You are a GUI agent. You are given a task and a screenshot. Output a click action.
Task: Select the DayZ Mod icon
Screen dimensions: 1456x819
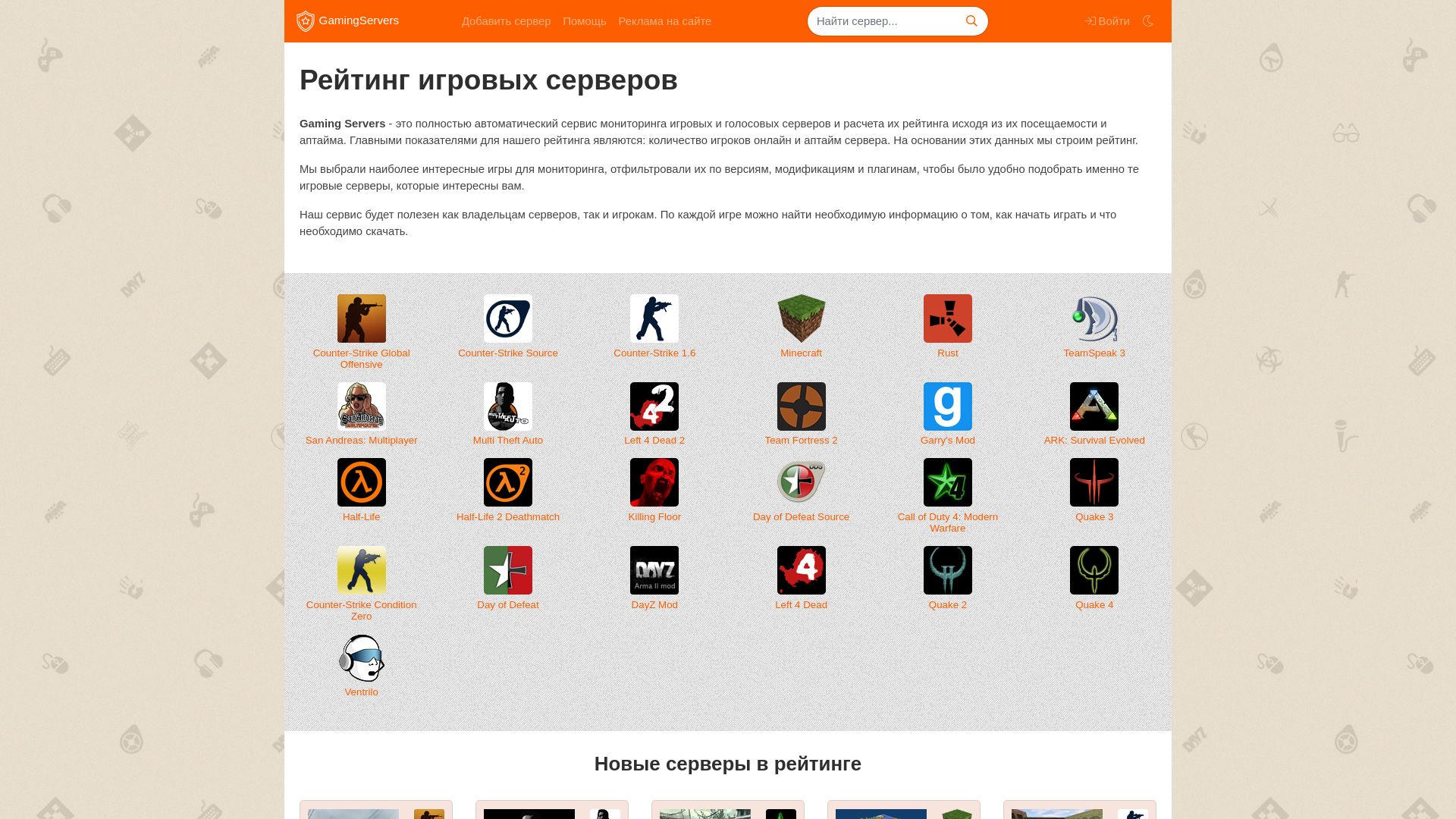[x=654, y=570]
